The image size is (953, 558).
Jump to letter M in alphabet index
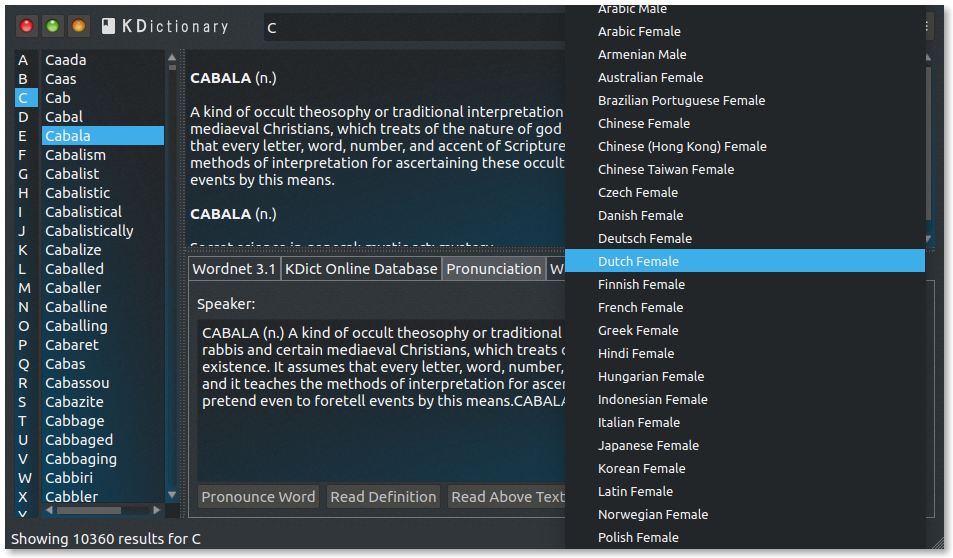click(23, 288)
